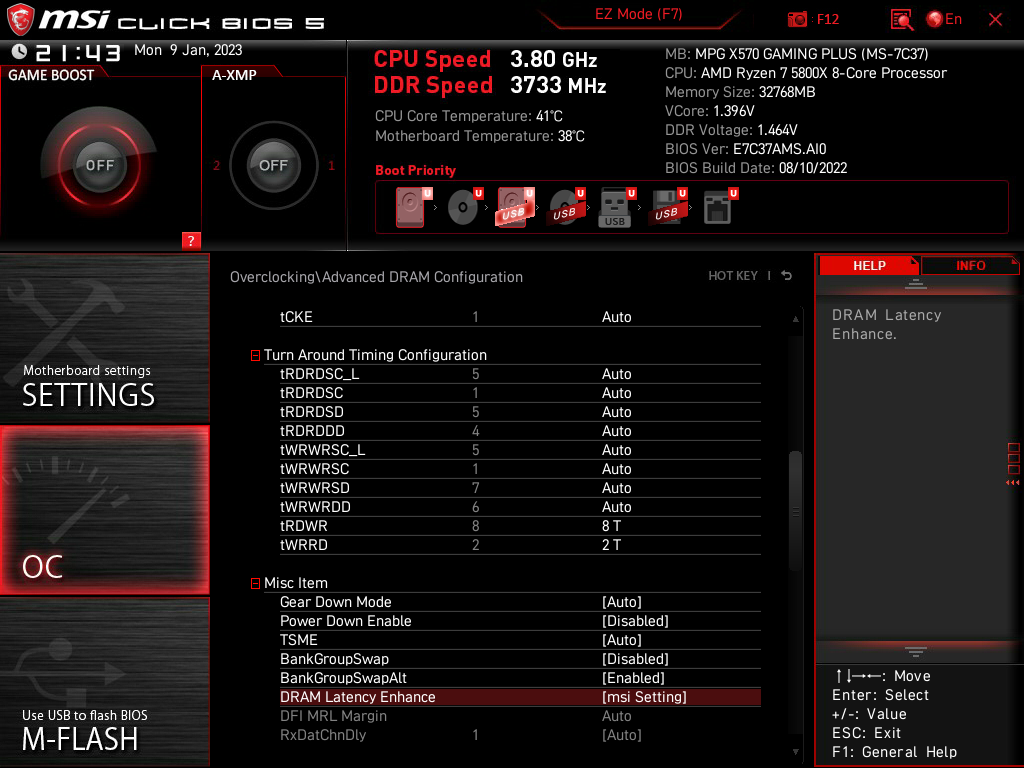Open the Power Down Enable [Disabled] dropdown

[x=635, y=621]
